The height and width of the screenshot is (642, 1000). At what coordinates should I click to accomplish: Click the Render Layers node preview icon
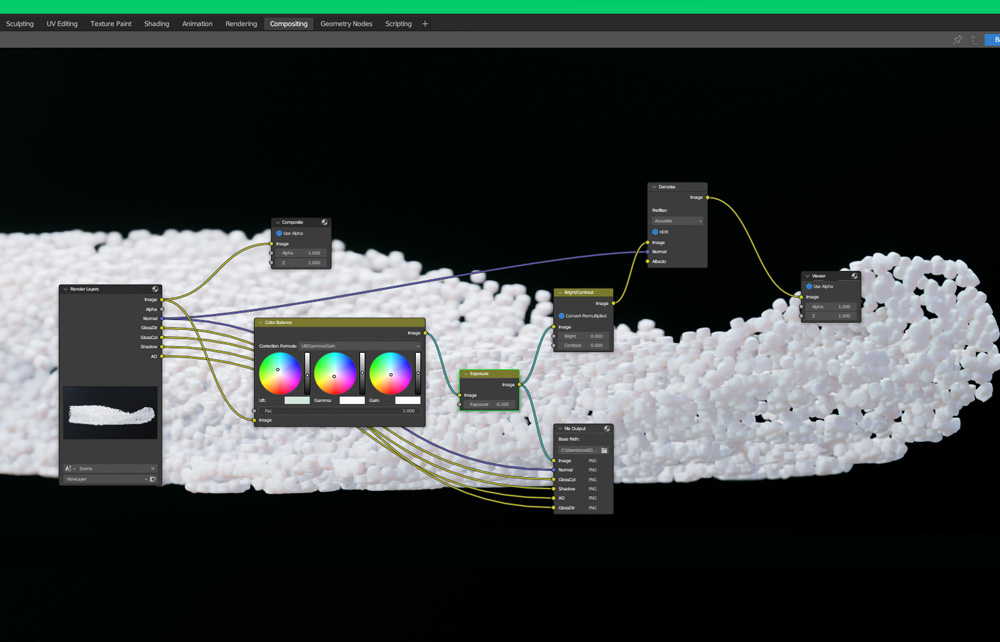[x=155, y=289]
